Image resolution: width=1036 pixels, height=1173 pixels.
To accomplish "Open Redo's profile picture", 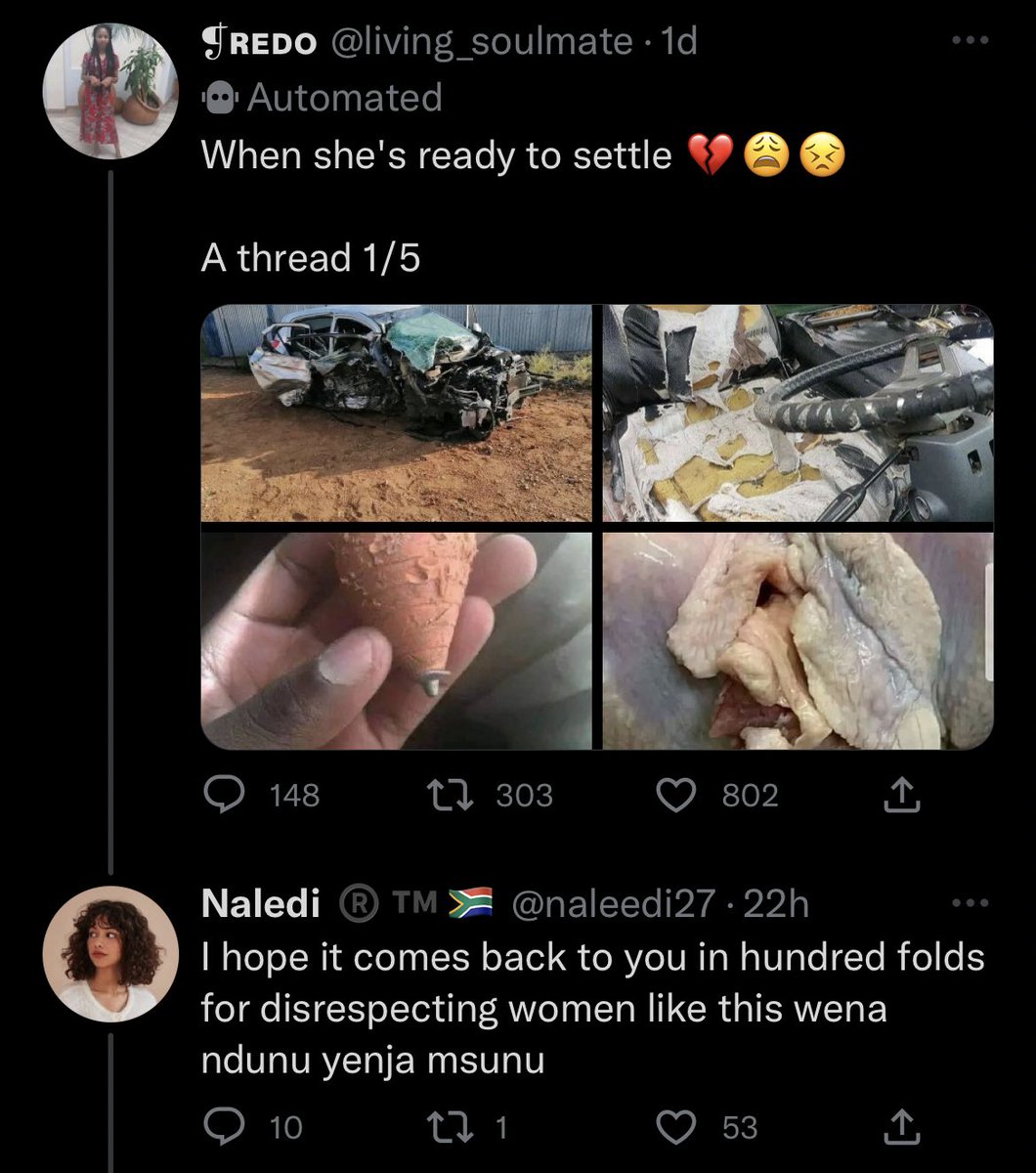I will point(111,91).
